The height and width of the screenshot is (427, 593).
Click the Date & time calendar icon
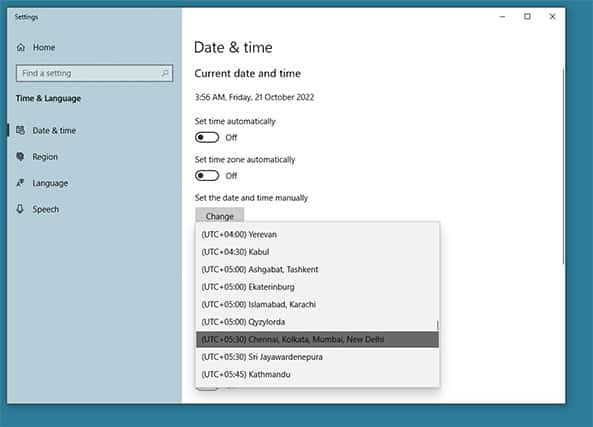(x=20, y=130)
